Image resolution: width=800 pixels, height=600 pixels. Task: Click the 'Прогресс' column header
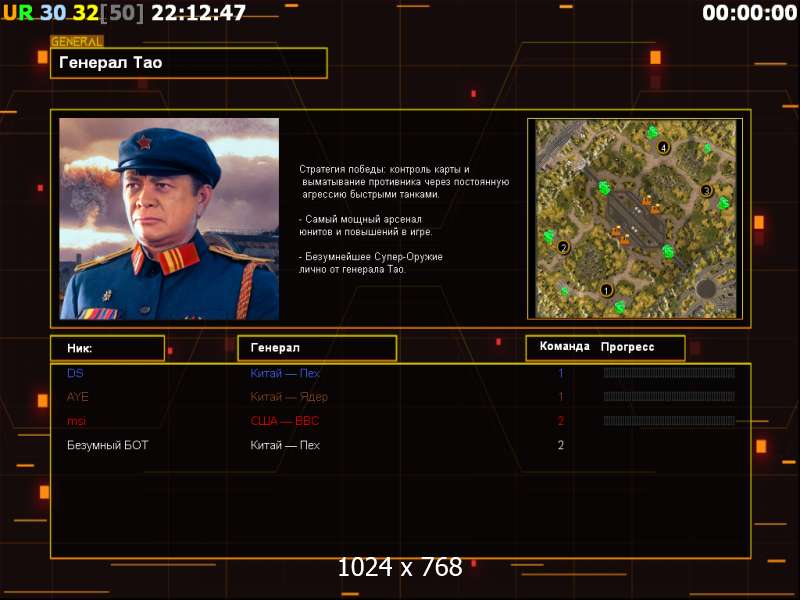pos(628,347)
